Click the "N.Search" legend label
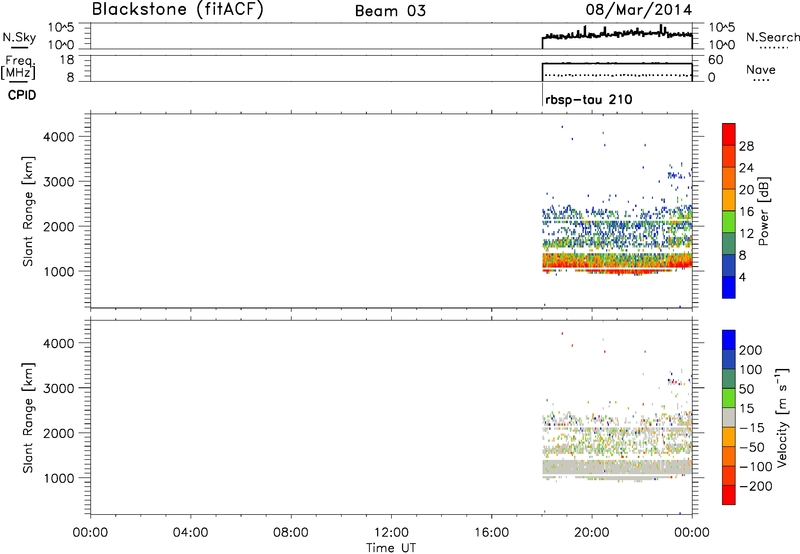This screenshot has height=554, width=800. [x=772, y=37]
